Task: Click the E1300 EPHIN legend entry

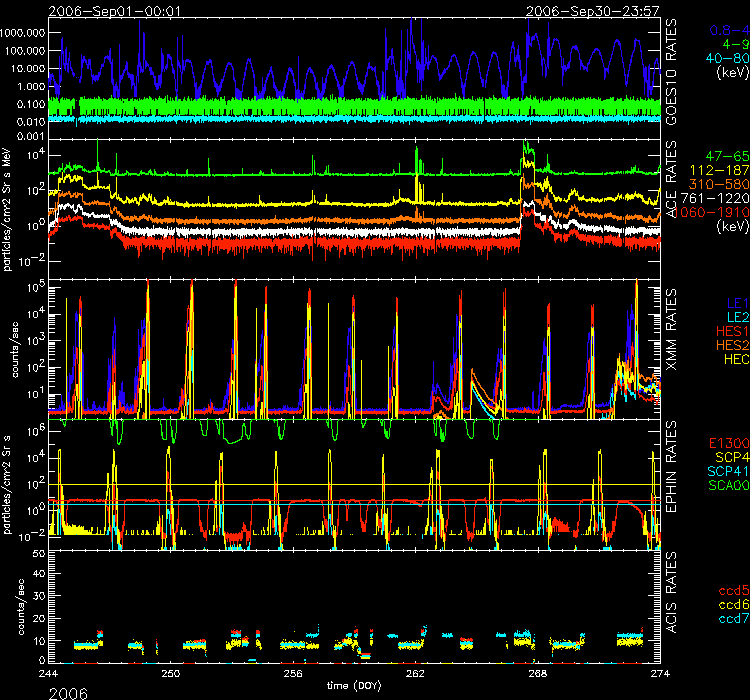Action: (x=724, y=442)
